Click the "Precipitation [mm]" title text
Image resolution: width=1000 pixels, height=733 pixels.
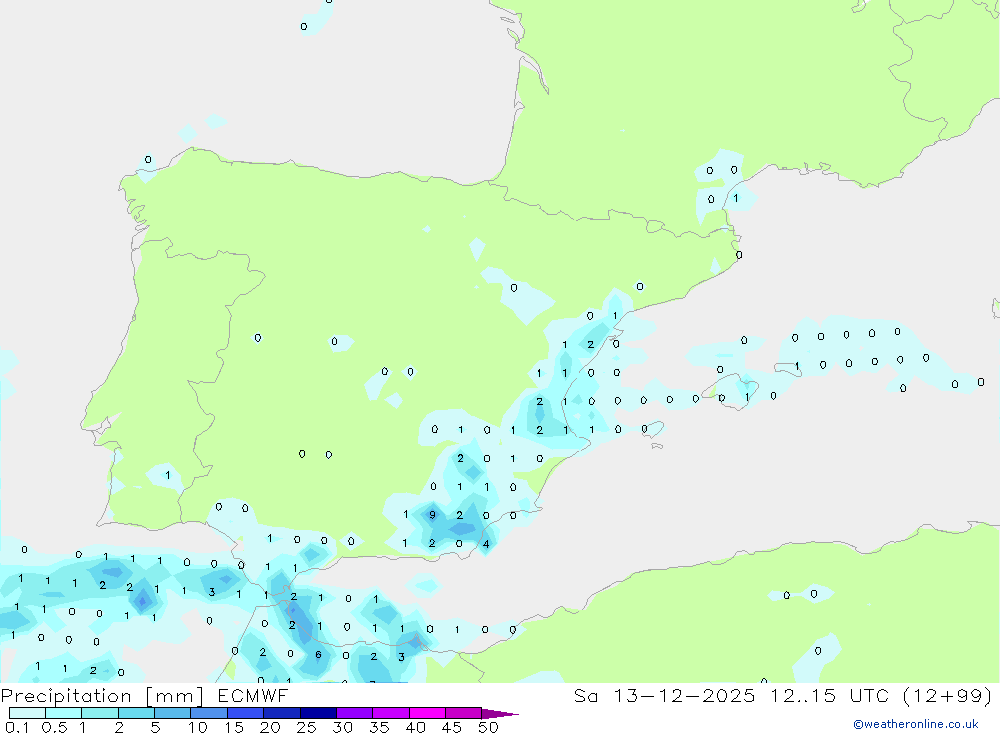[x=102, y=696]
